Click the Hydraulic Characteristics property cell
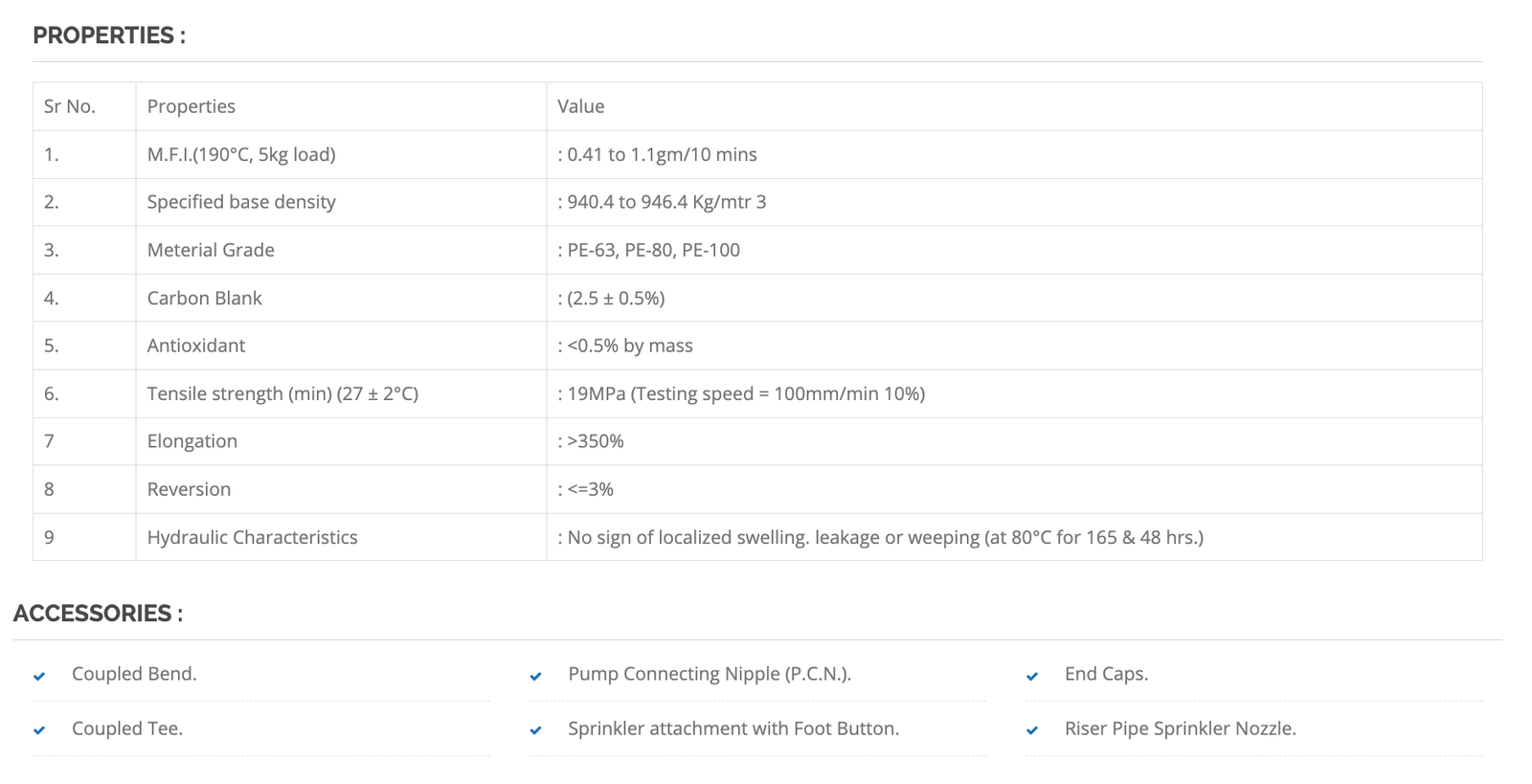This screenshot has height=784, width=1532. tap(253, 537)
